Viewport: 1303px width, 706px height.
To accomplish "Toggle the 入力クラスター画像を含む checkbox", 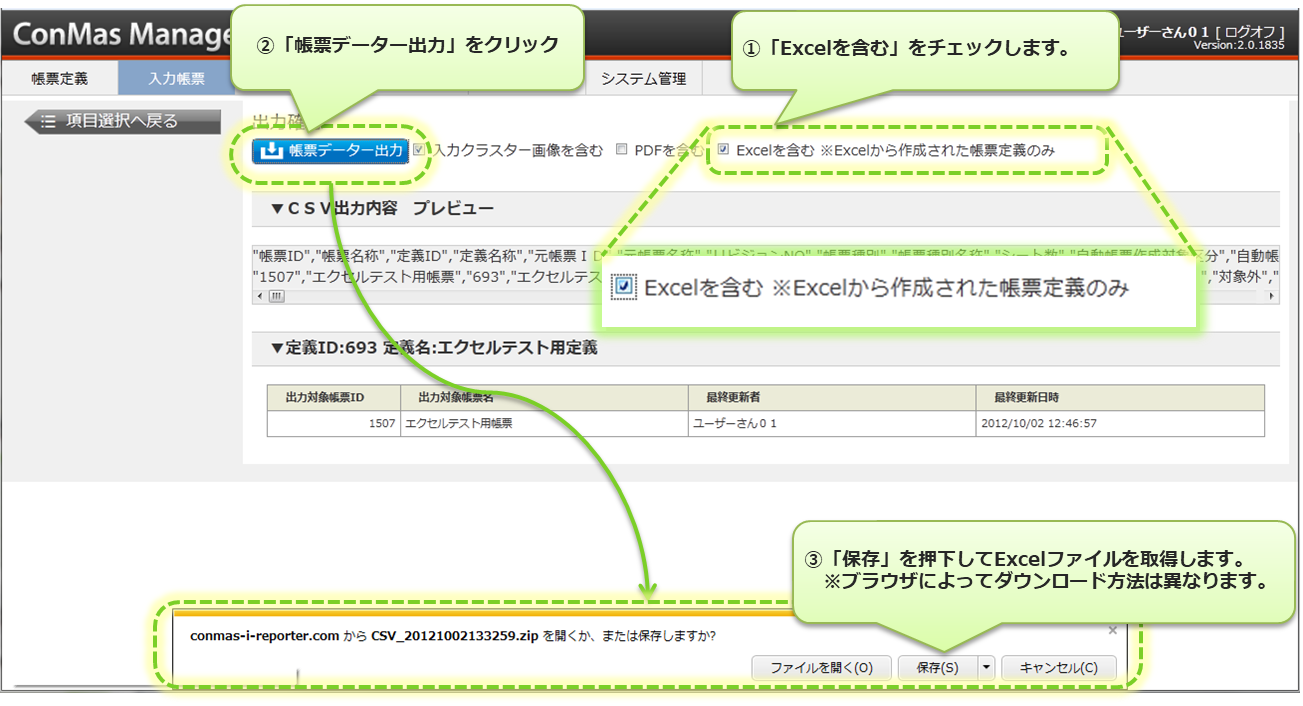I will pyautogui.click(x=419, y=150).
